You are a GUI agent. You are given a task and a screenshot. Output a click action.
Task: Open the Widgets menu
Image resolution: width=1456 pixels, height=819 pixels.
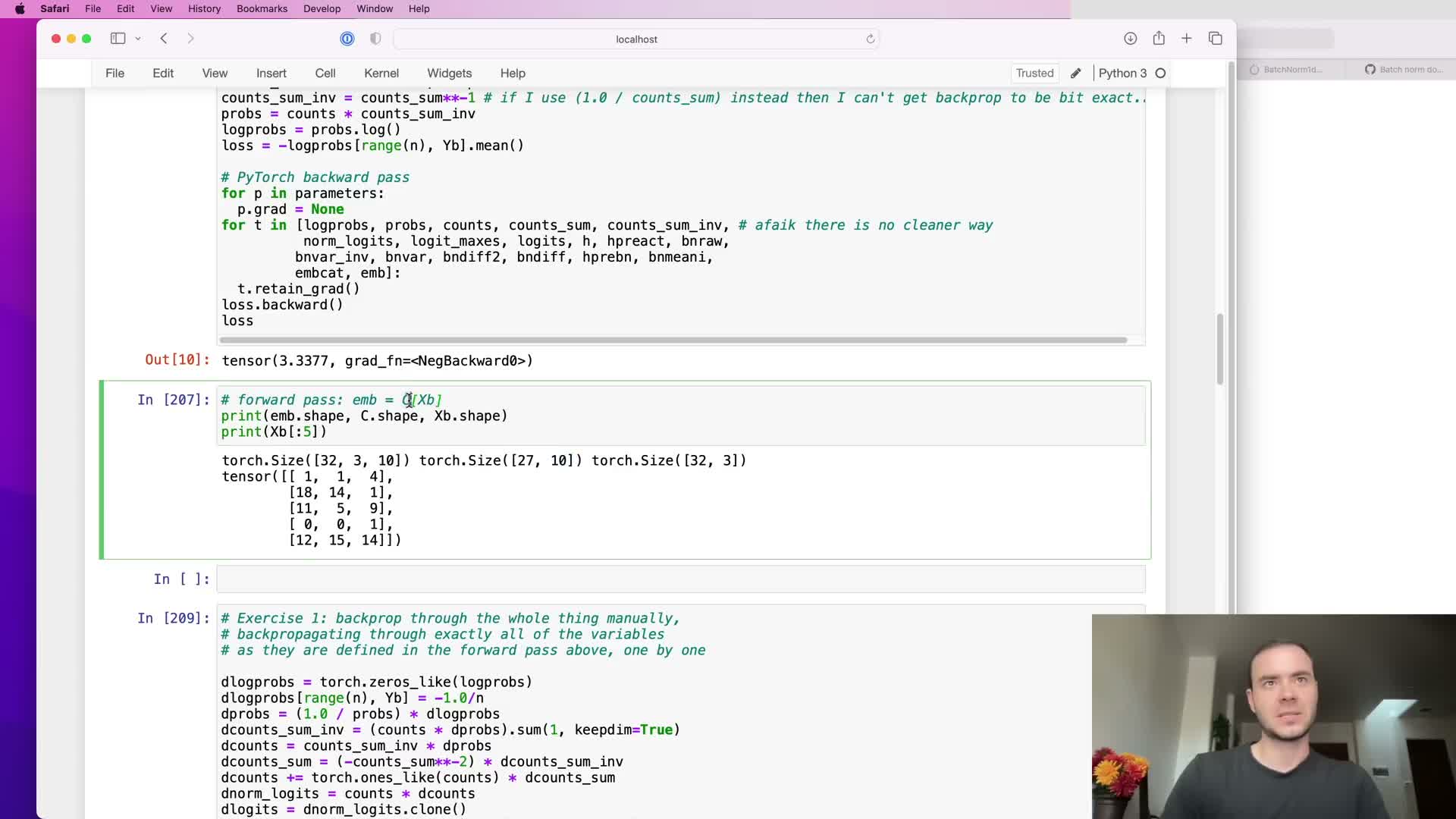449,74
